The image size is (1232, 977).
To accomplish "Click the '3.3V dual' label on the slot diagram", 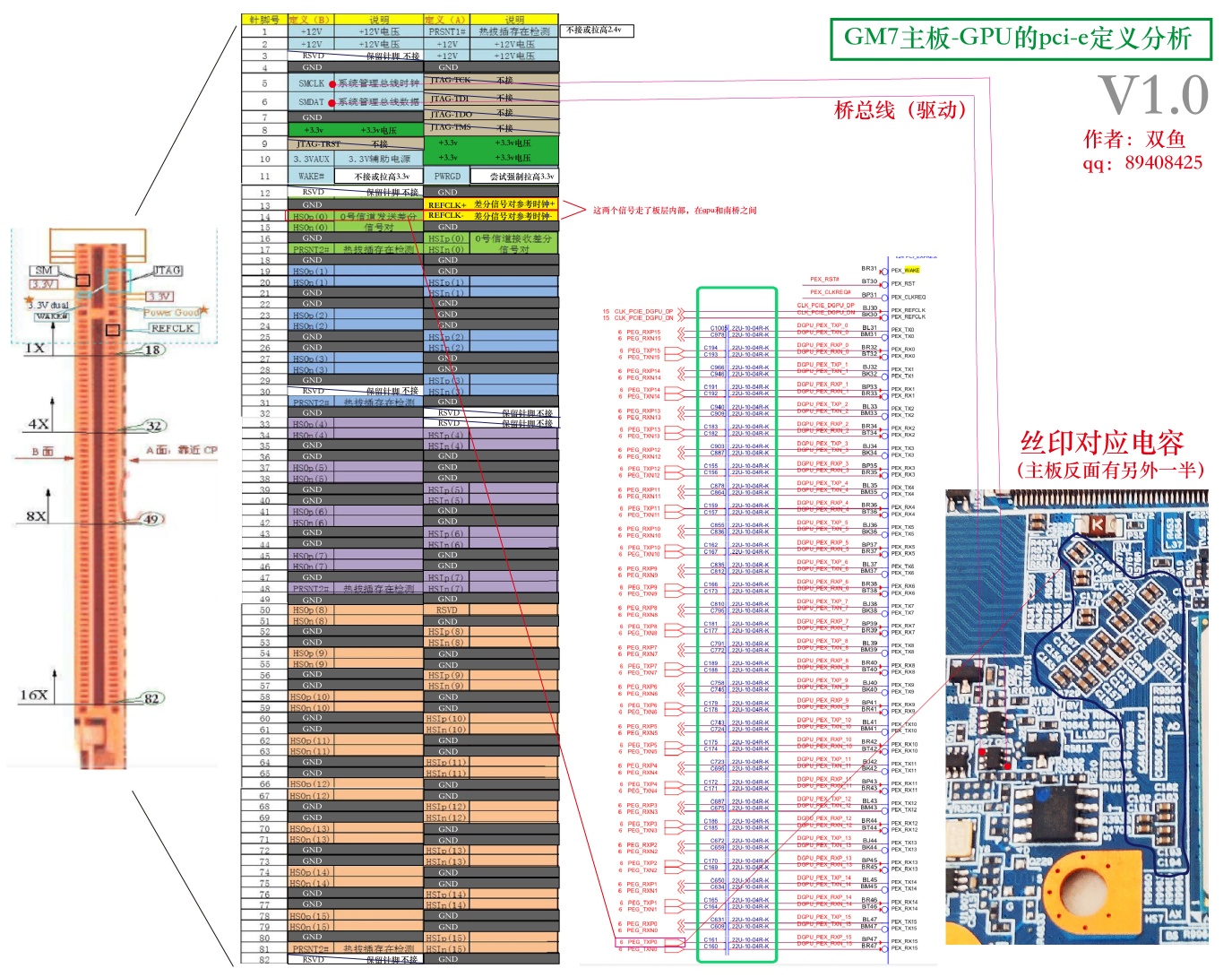I will (47, 306).
